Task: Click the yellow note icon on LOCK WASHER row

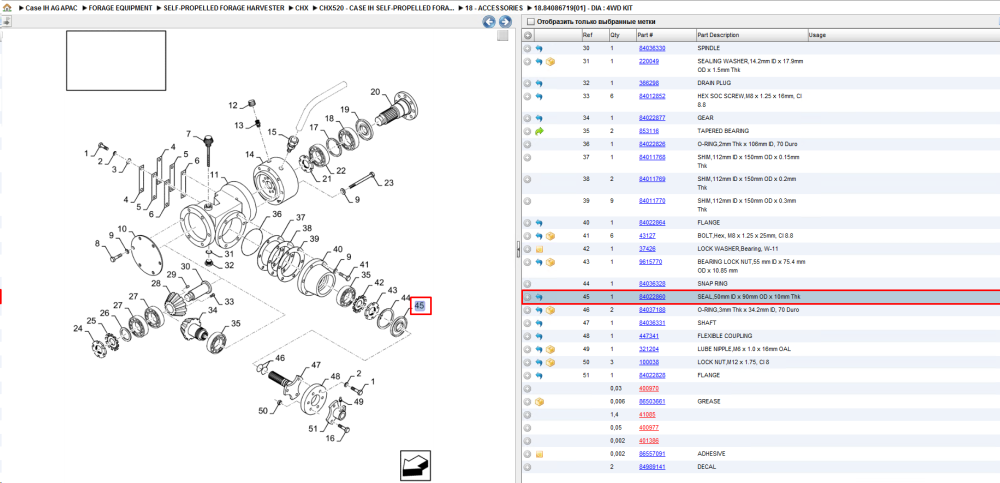Action: (539, 249)
